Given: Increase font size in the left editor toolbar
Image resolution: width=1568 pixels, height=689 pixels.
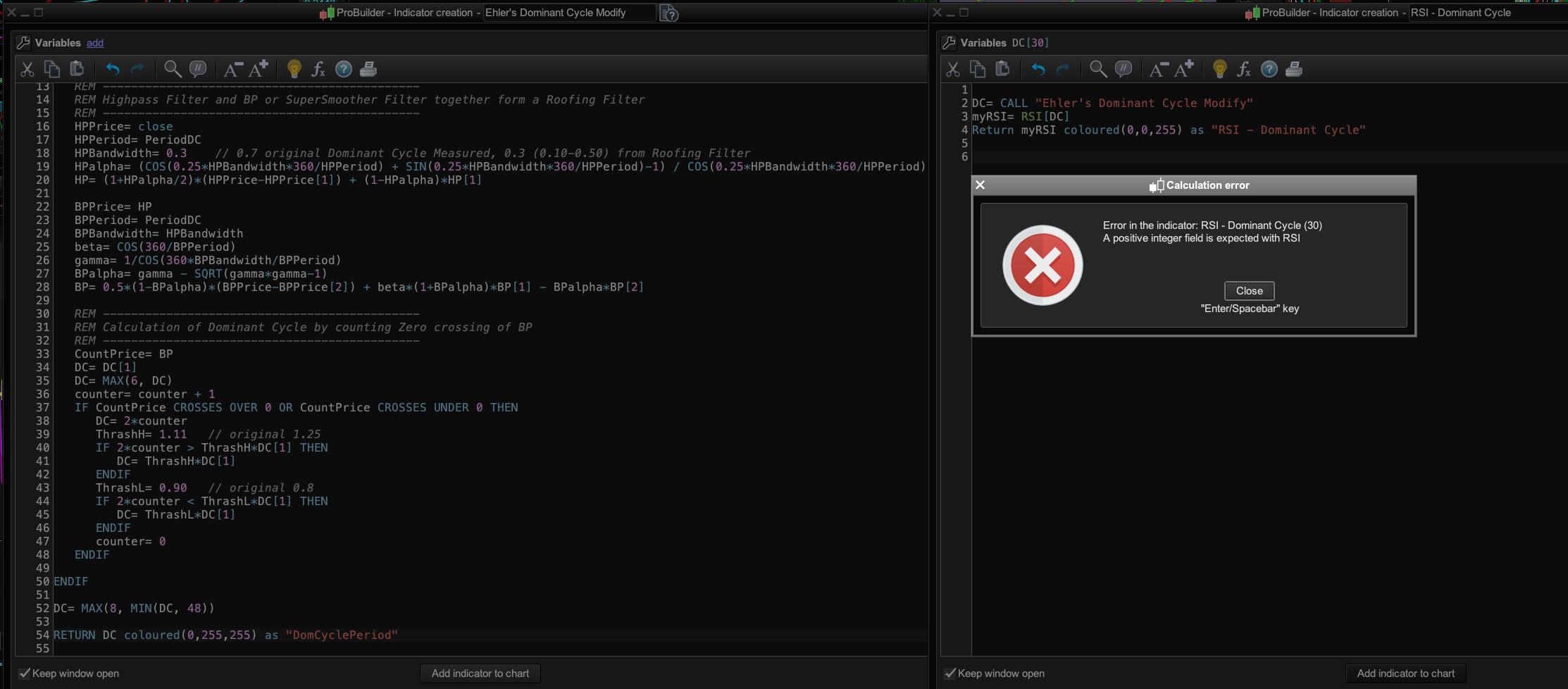Looking at the screenshot, I should [x=259, y=69].
